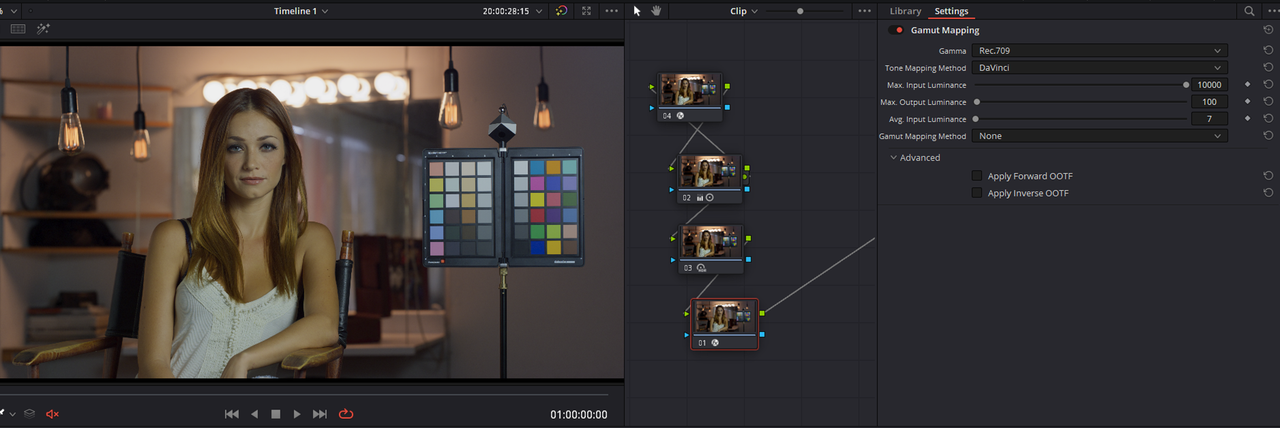Reset the Apply Forward OOTF option
This screenshot has width=1280, height=428.
(1268, 176)
